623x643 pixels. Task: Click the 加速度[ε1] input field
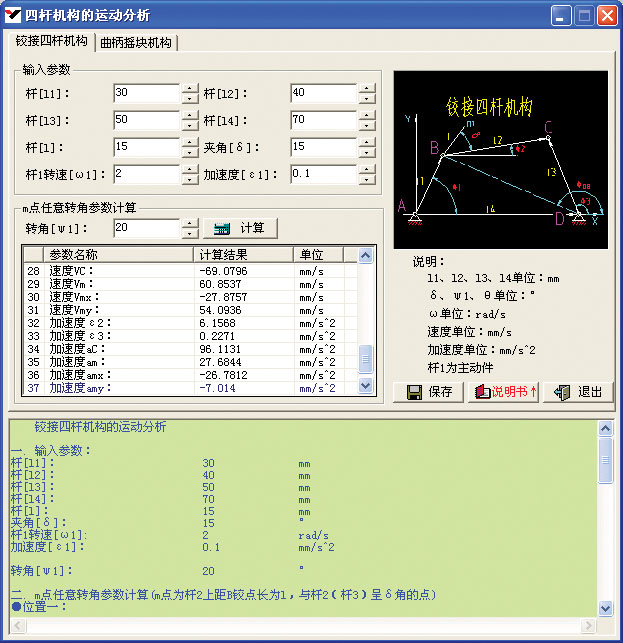click(323, 174)
